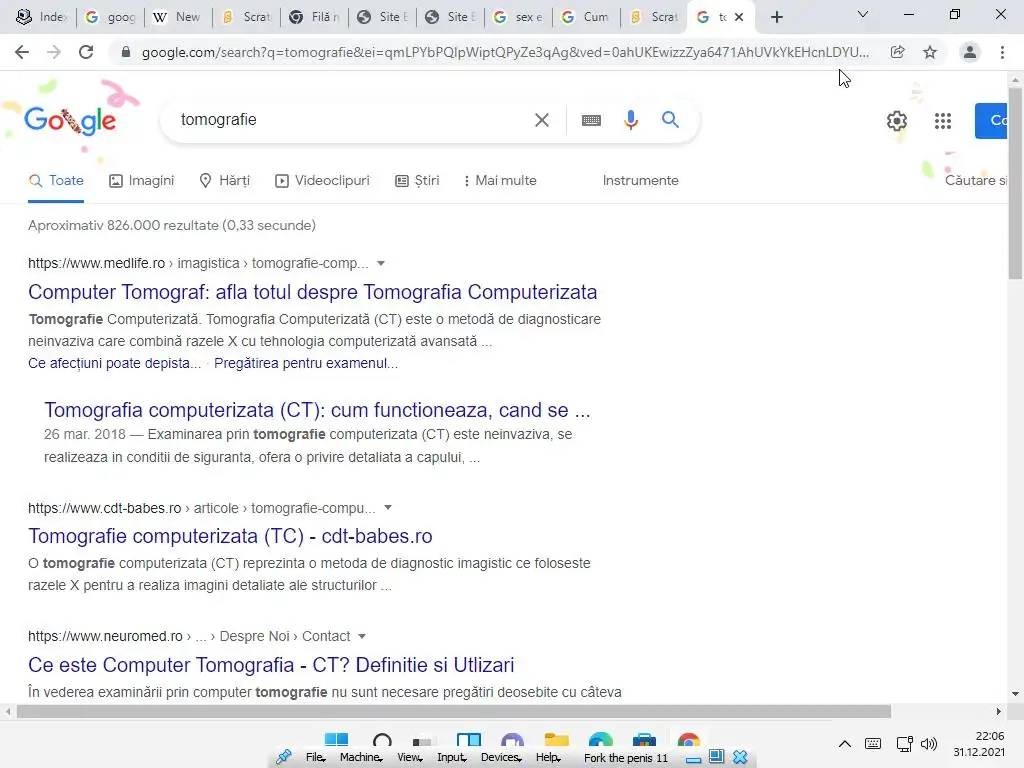Screen dimensions: 1024x768
Task: Open the Google apps grid
Action: (942, 121)
